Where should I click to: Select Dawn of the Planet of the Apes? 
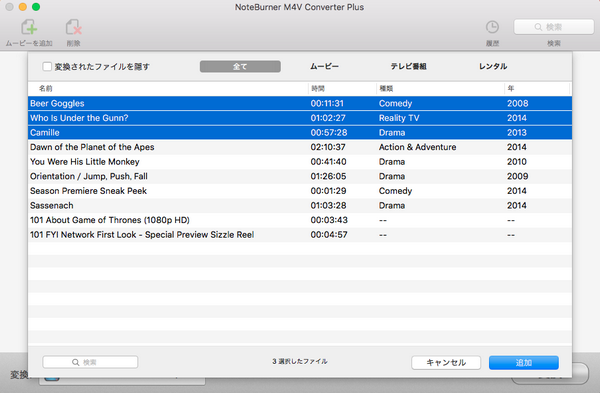tap(300, 147)
